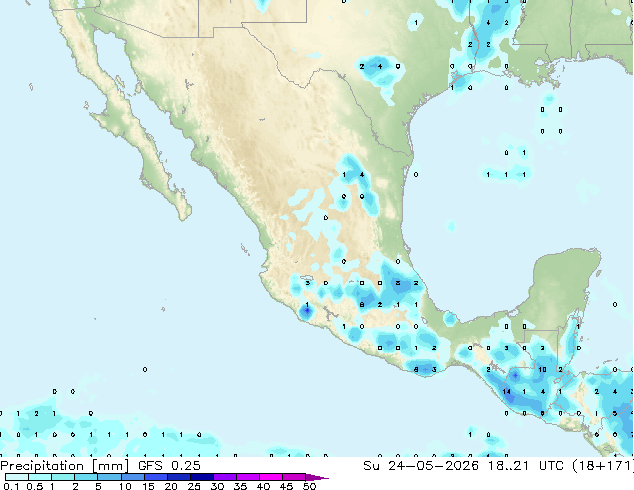Click the "35" legend label

point(240,486)
